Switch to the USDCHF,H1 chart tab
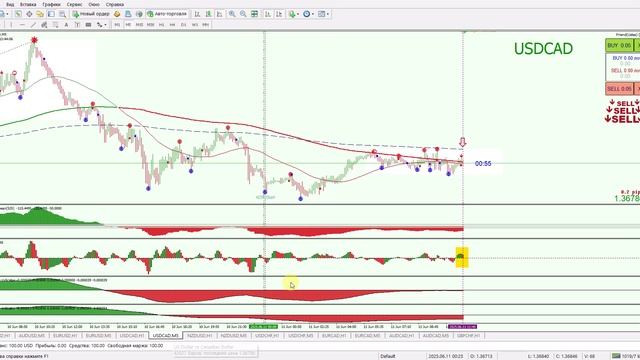Image resolution: width=640 pixels, height=360 pixels. click(x=267, y=336)
